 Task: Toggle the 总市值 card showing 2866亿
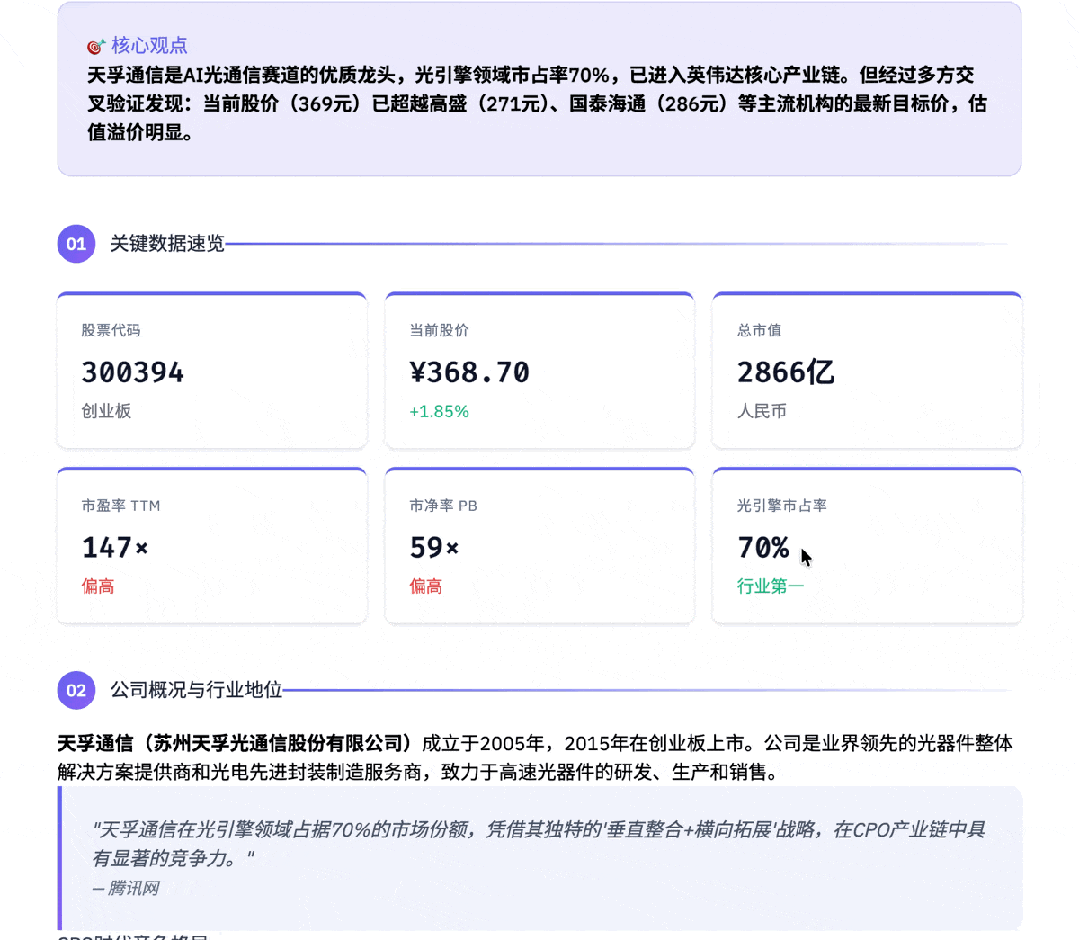(x=866, y=370)
